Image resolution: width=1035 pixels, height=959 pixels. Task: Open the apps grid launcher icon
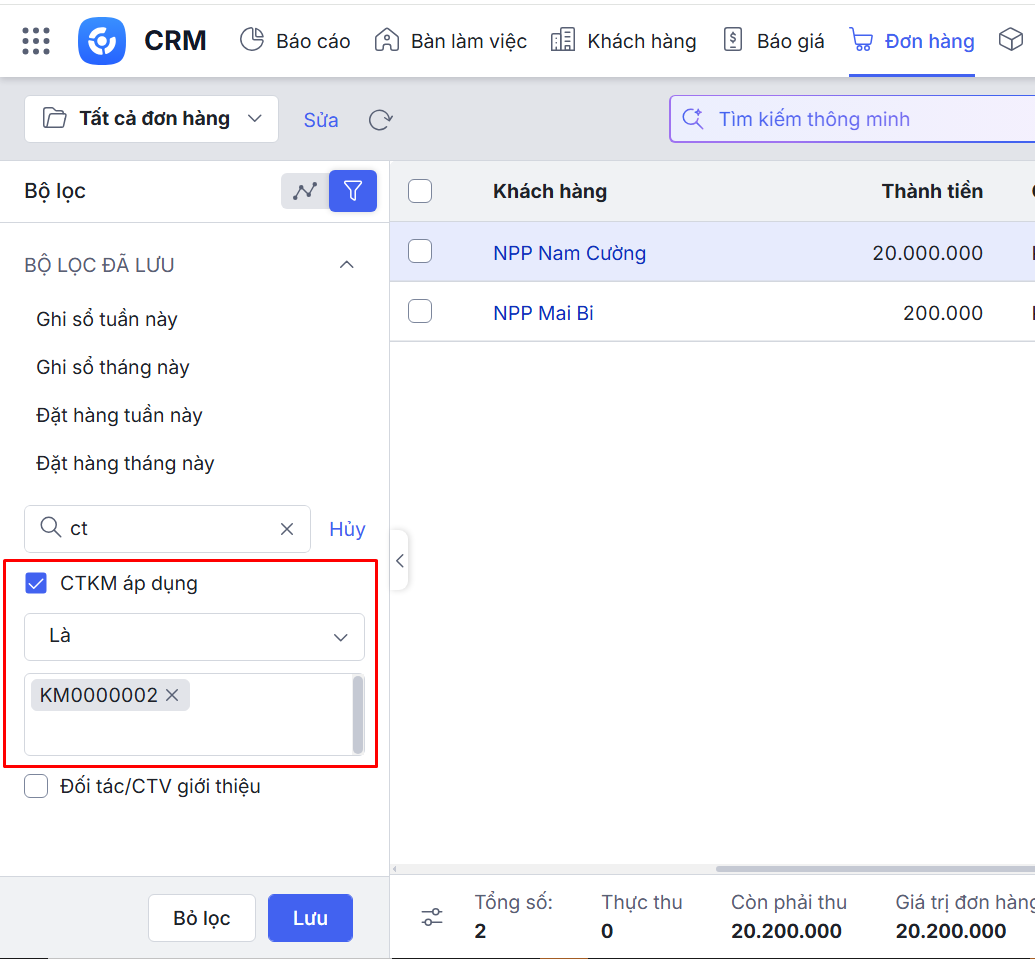pos(36,41)
